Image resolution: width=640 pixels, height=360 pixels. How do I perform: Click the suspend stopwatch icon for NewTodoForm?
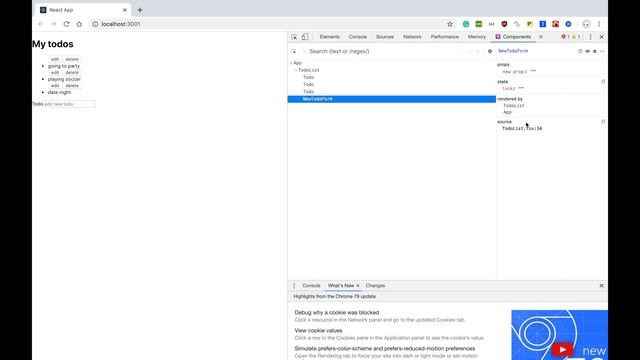[580, 51]
